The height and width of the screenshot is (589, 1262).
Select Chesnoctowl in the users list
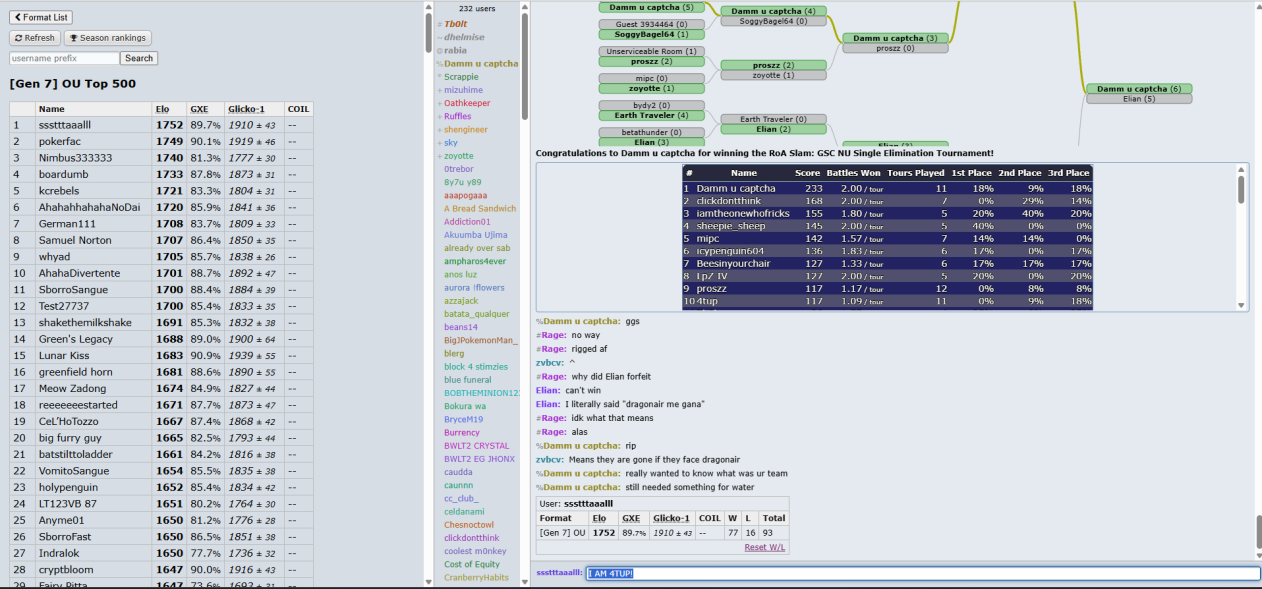point(469,525)
